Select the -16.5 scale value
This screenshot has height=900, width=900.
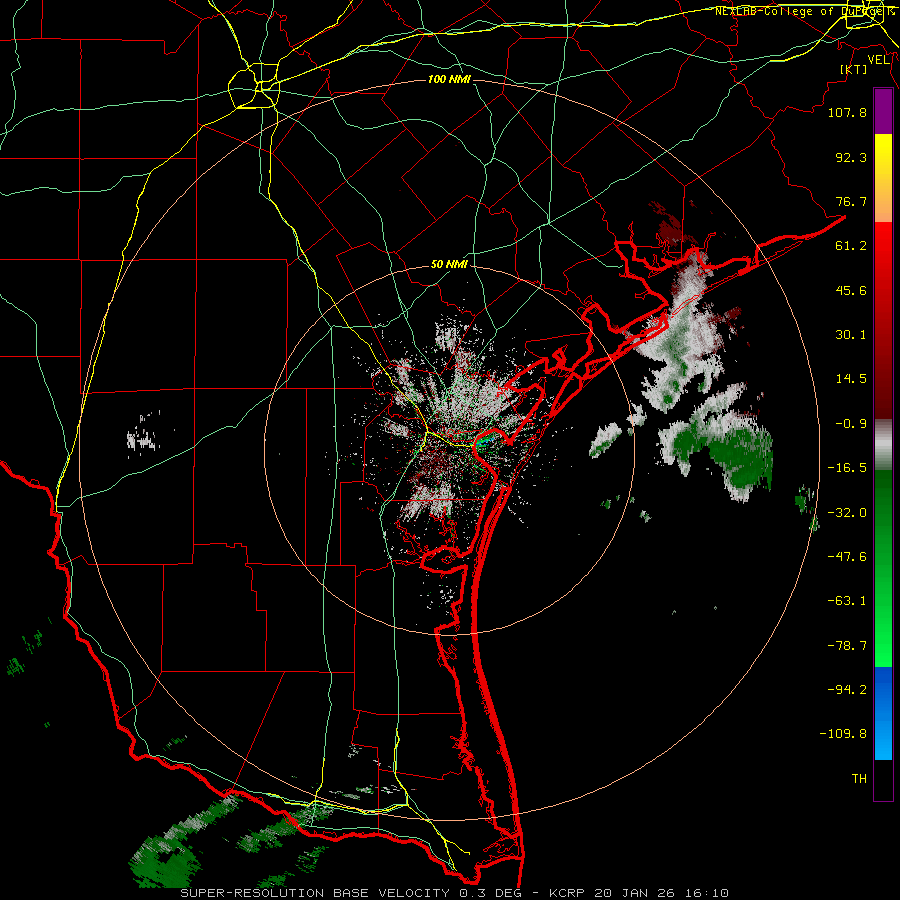click(847, 468)
